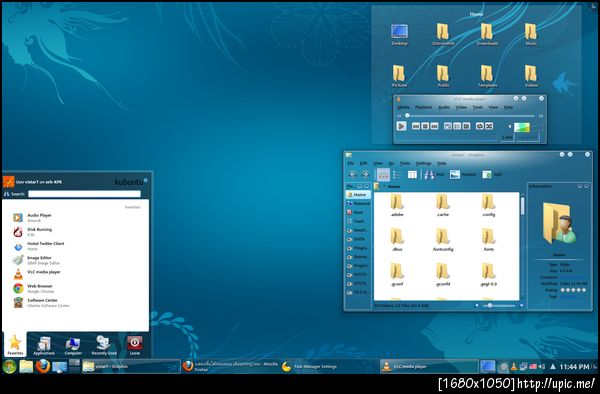
Task: Open VLC Video menu
Action: click(461, 107)
